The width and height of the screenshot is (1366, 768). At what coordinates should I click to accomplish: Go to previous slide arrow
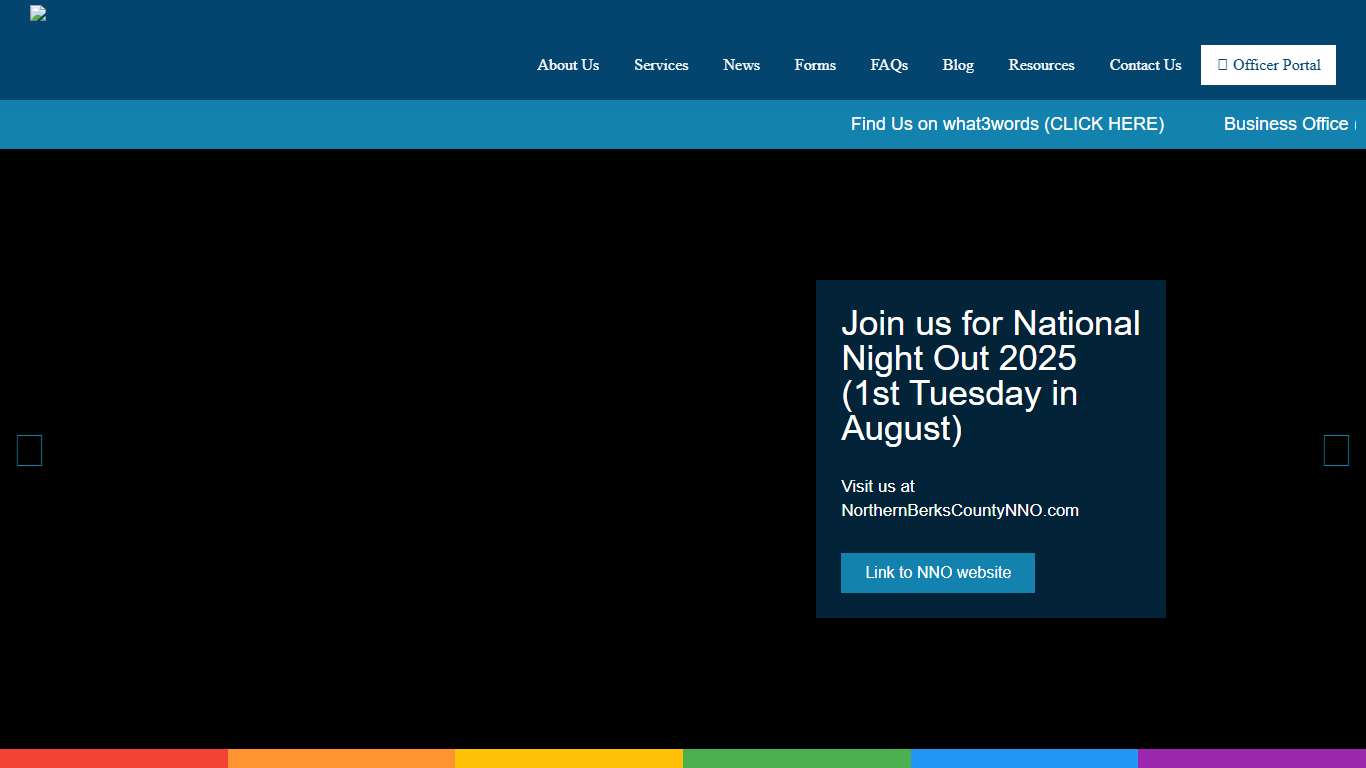point(29,451)
